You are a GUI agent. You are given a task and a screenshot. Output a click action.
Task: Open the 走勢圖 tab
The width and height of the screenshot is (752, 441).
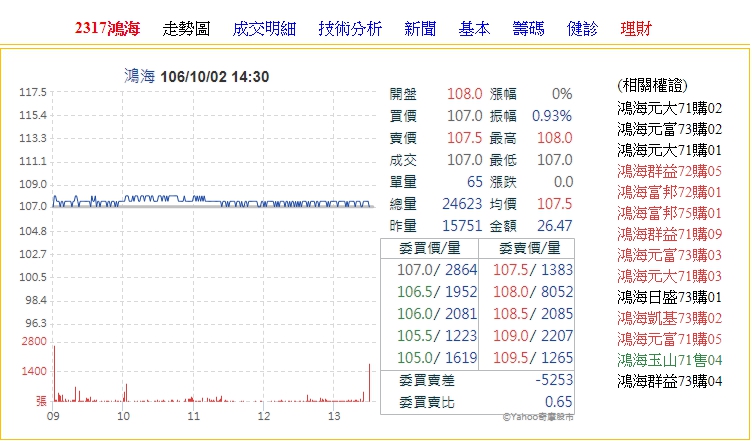(186, 29)
